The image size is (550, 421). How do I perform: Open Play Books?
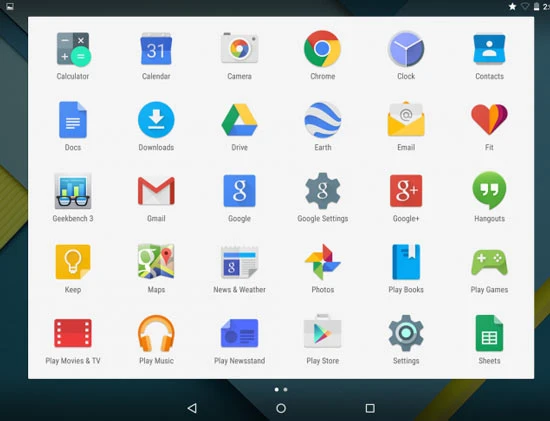pyautogui.click(x=406, y=262)
